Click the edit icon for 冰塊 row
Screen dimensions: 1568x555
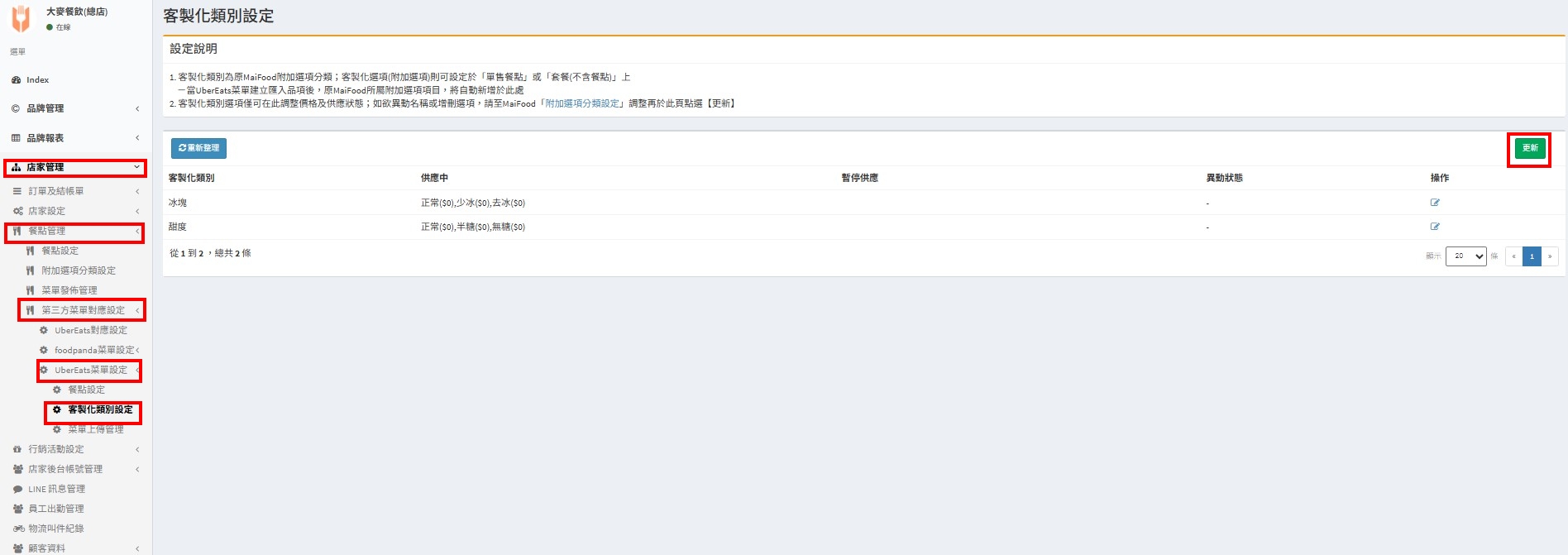(1435, 203)
